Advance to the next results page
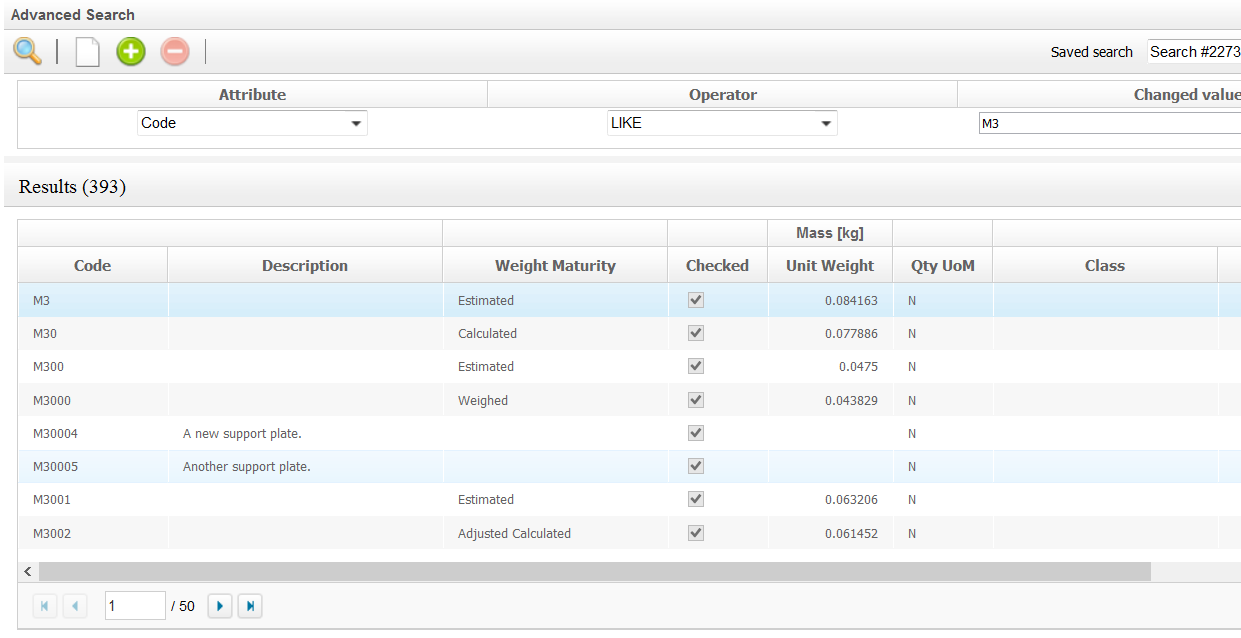The width and height of the screenshot is (1241, 638). click(219, 606)
